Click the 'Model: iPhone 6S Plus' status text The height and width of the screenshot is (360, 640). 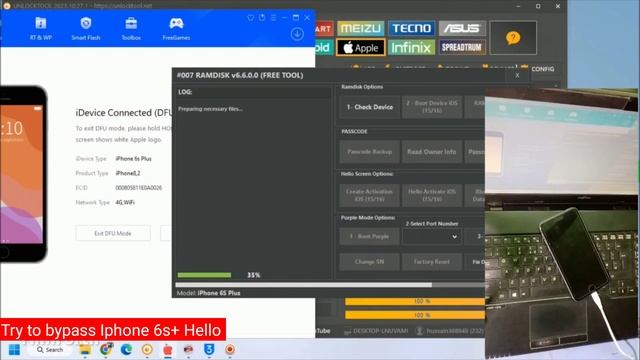tap(209, 293)
